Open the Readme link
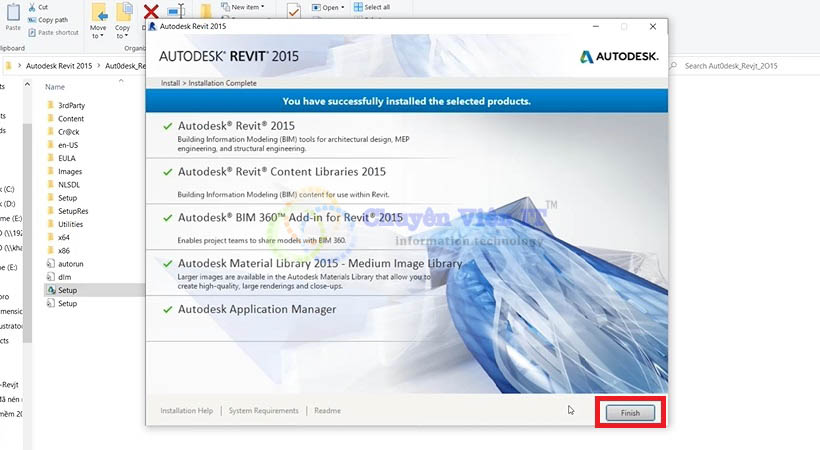The height and width of the screenshot is (450, 820). point(327,411)
